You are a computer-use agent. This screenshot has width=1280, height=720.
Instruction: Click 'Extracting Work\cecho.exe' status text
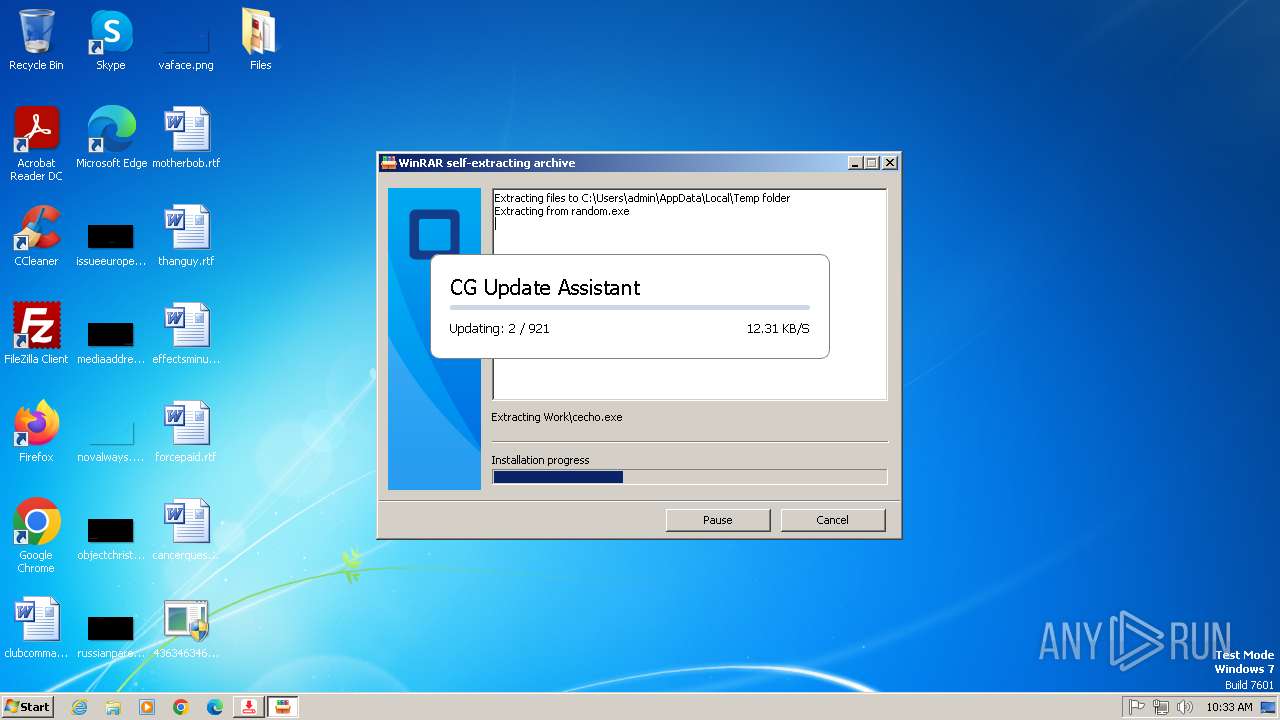click(557, 417)
